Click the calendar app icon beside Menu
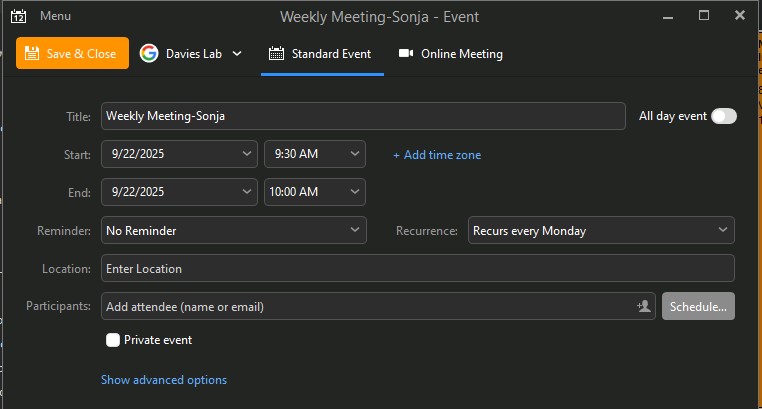 18,16
